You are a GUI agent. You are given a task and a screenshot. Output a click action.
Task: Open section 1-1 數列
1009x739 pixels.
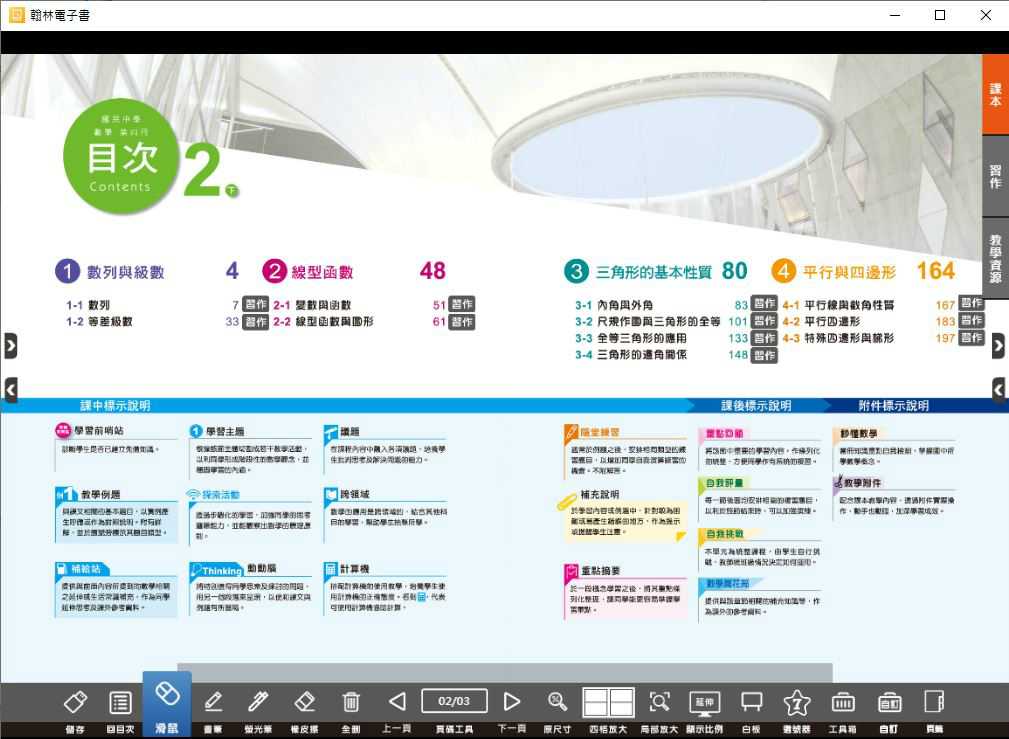88,305
